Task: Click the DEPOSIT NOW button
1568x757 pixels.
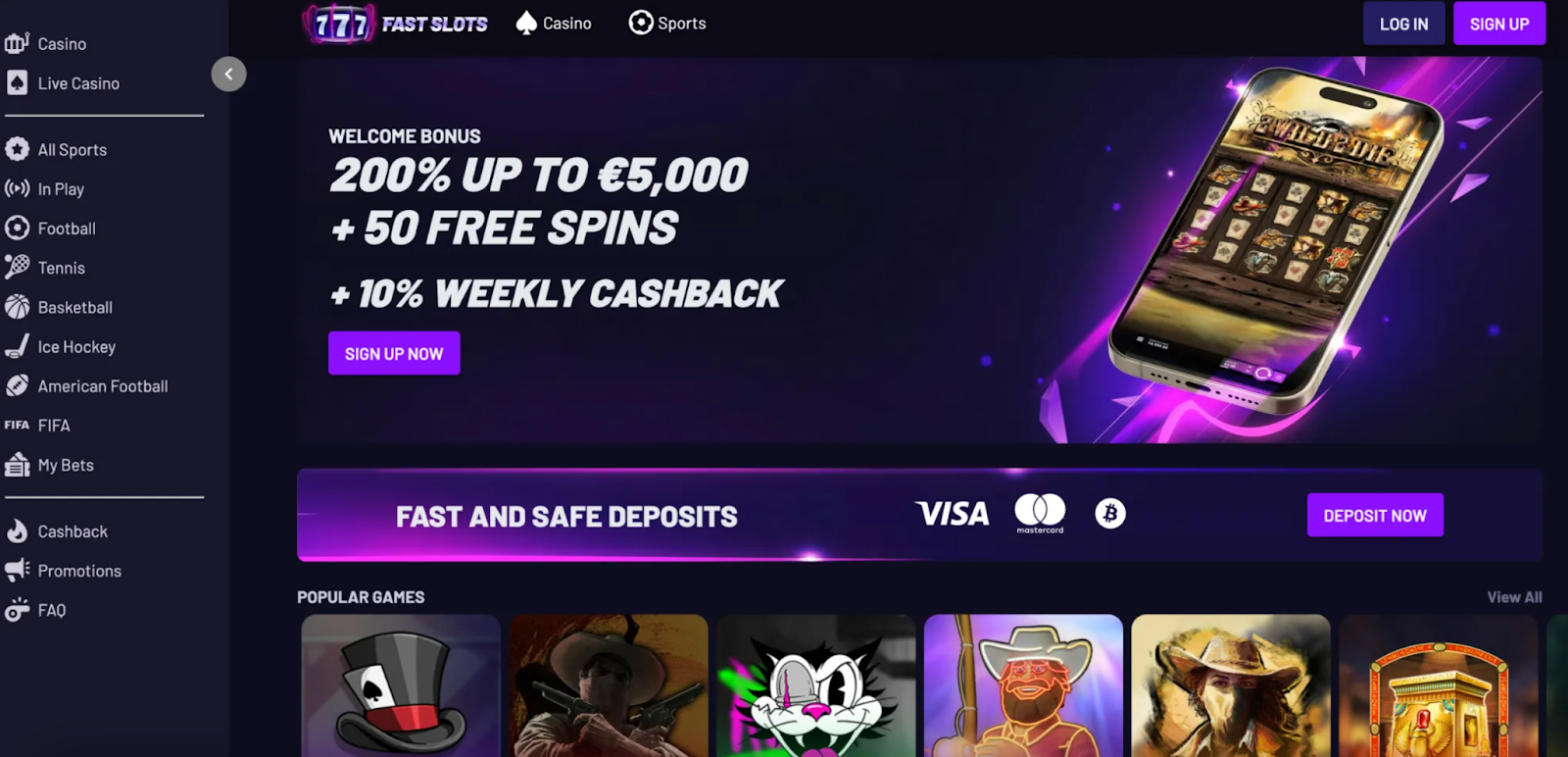Action: (1375, 515)
